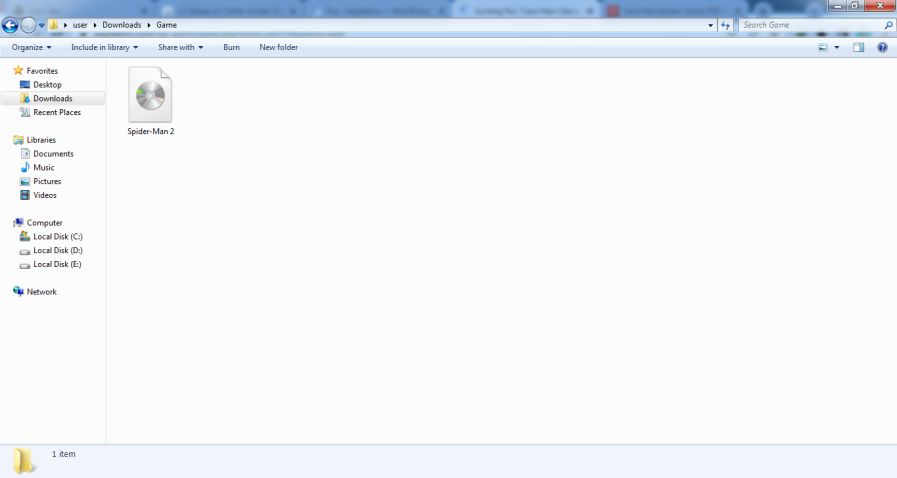Open the Organize menu
The width and height of the screenshot is (897, 478).
pos(31,47)
